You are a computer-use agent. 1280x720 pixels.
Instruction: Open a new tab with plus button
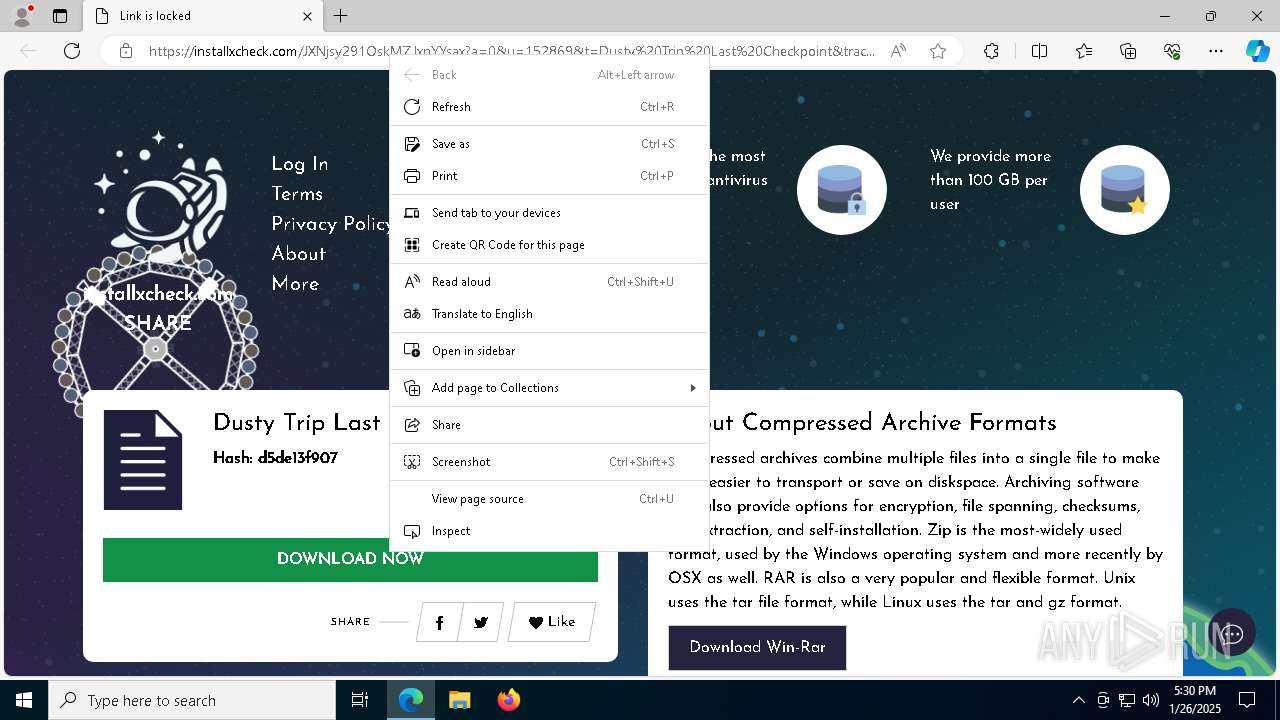click(341, 16)
